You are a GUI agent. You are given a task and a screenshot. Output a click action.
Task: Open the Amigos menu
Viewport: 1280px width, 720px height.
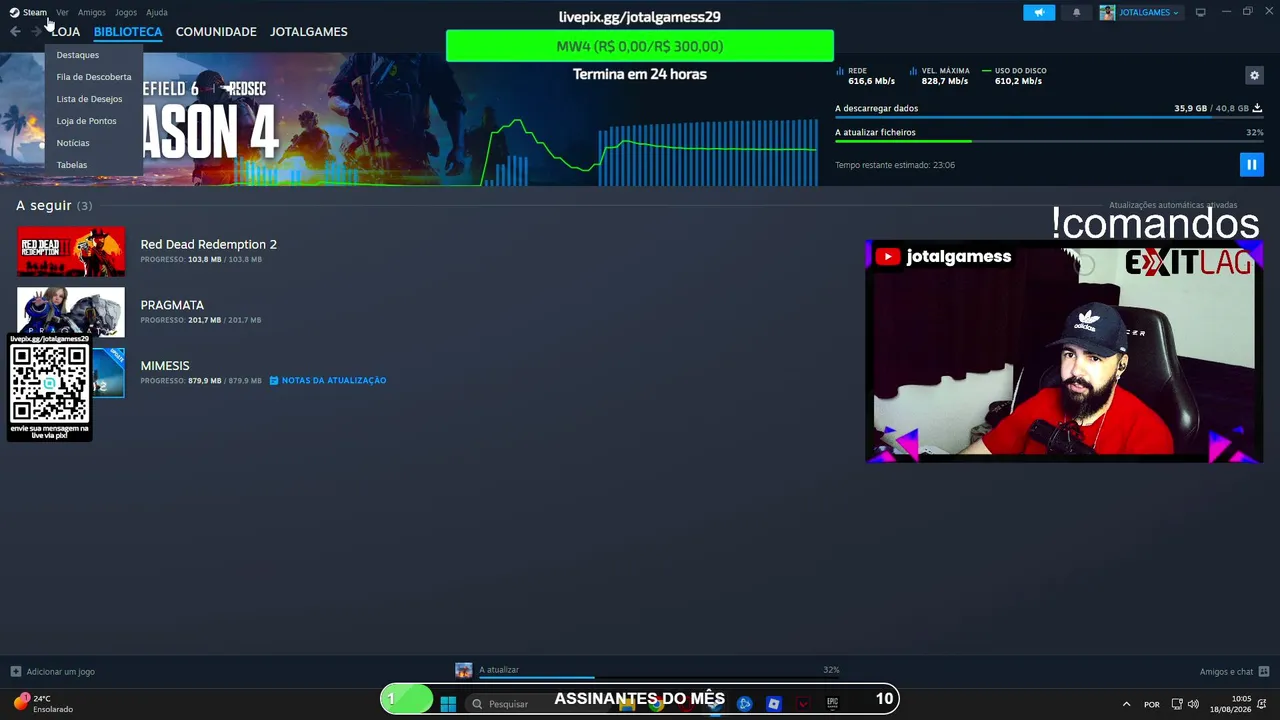coord(92,12)
